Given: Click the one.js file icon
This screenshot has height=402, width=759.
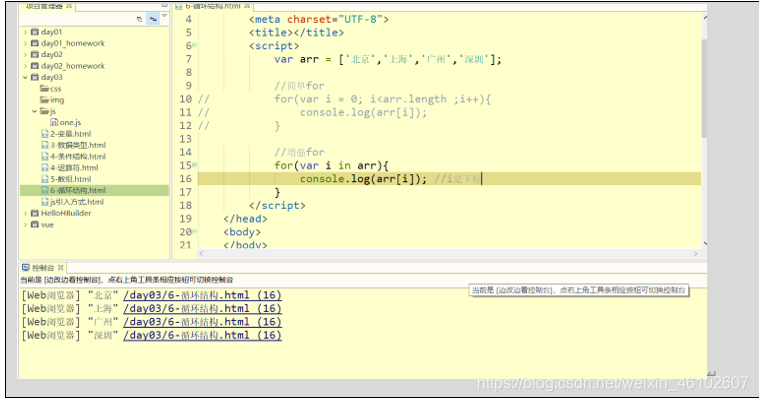Looking at the screenshot, I should pyautogui.click(x=54, y=123).
